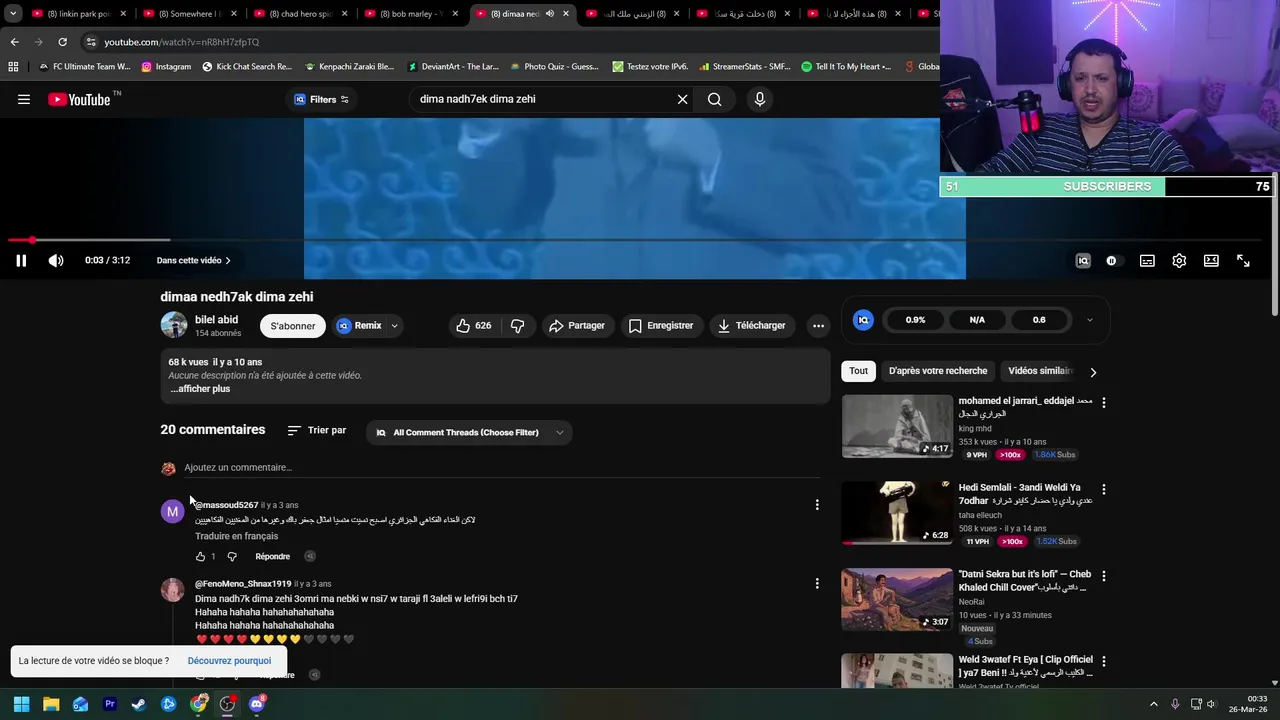1280x720 pixels.
Task: Like the video with 626 likes
Action: coord(474,326)
